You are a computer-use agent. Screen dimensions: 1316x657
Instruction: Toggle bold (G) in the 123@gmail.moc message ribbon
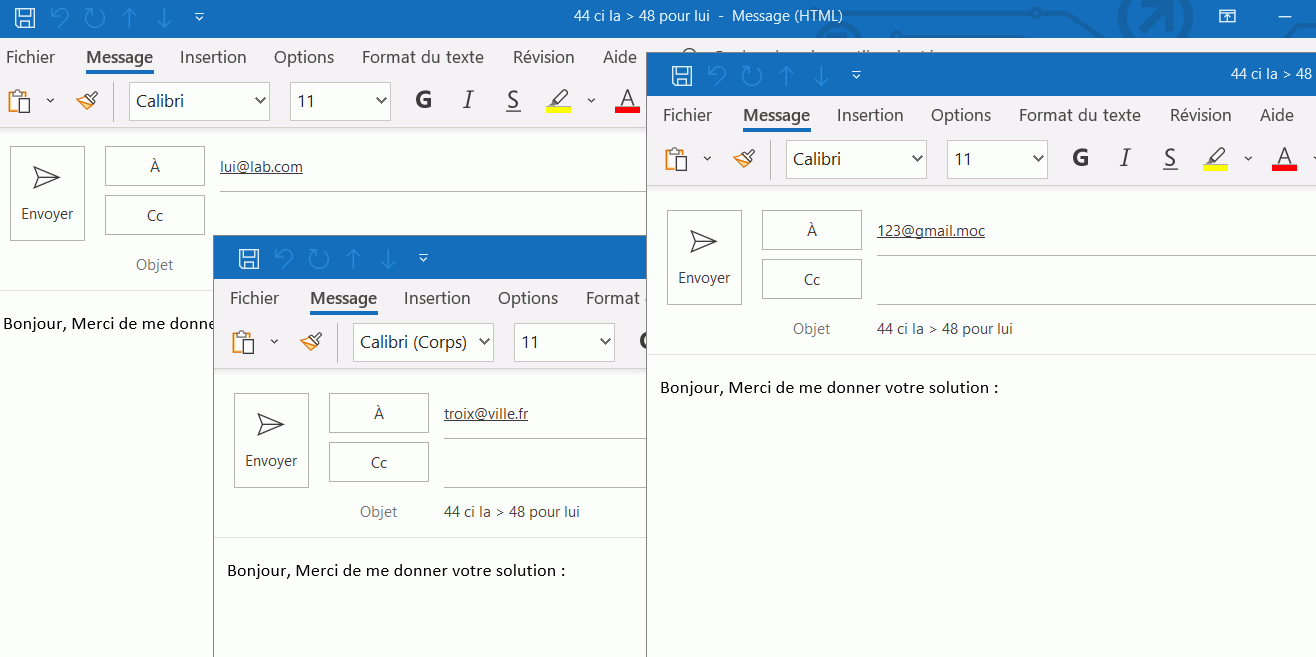(1080, 158)
